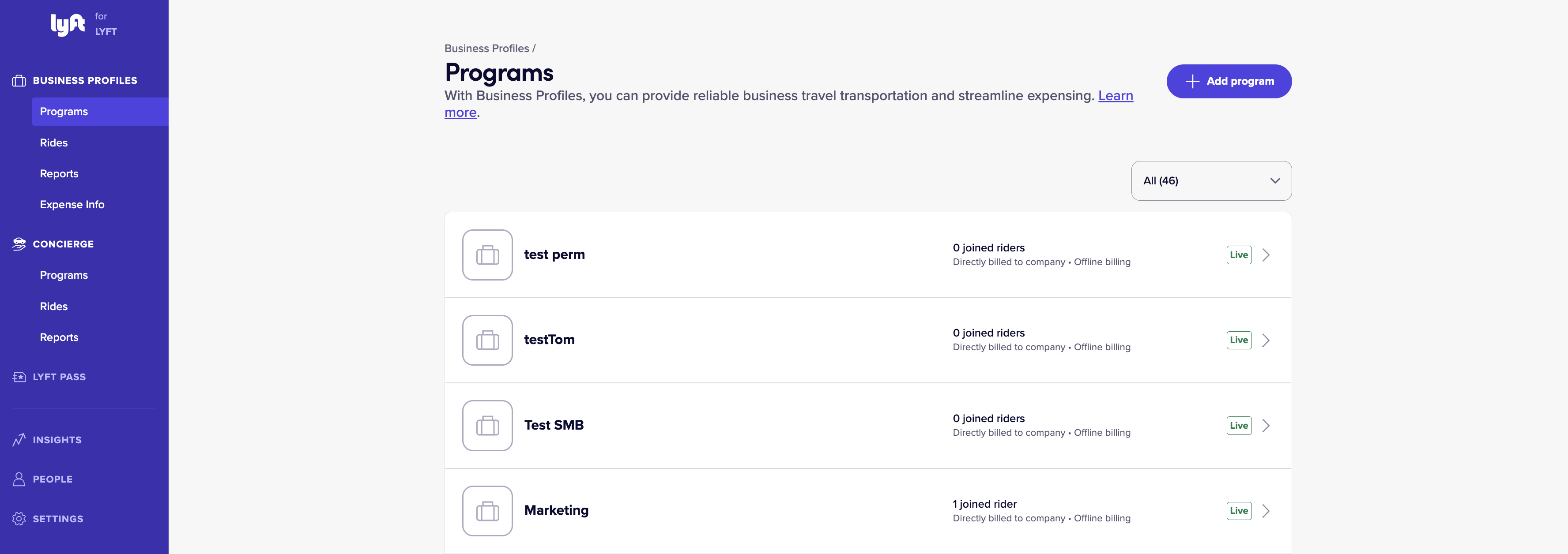
Task: Select Rides in the Concierge section
Action: tap(53, 306)
